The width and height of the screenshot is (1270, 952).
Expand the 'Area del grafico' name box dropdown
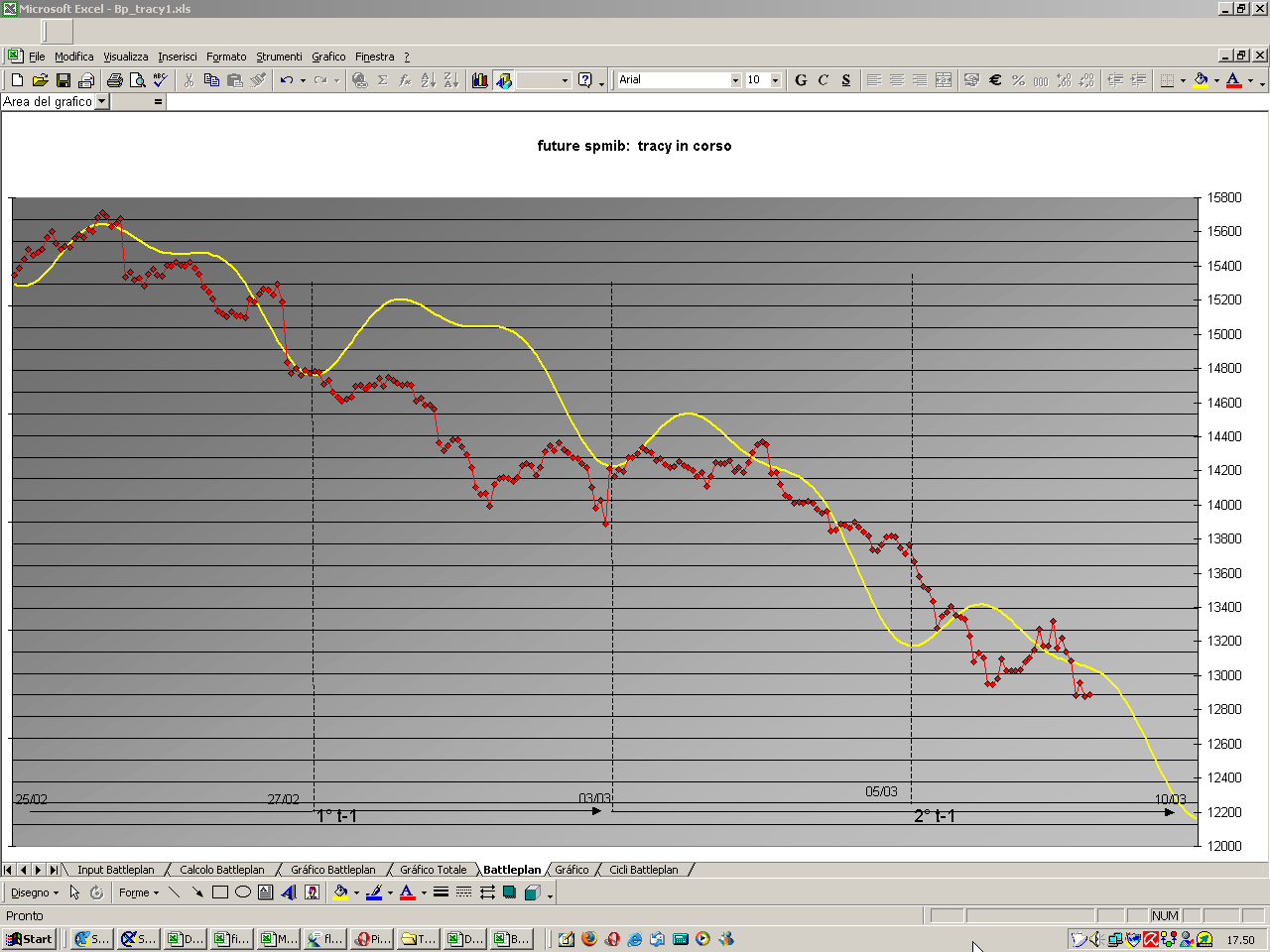[101, 101]
